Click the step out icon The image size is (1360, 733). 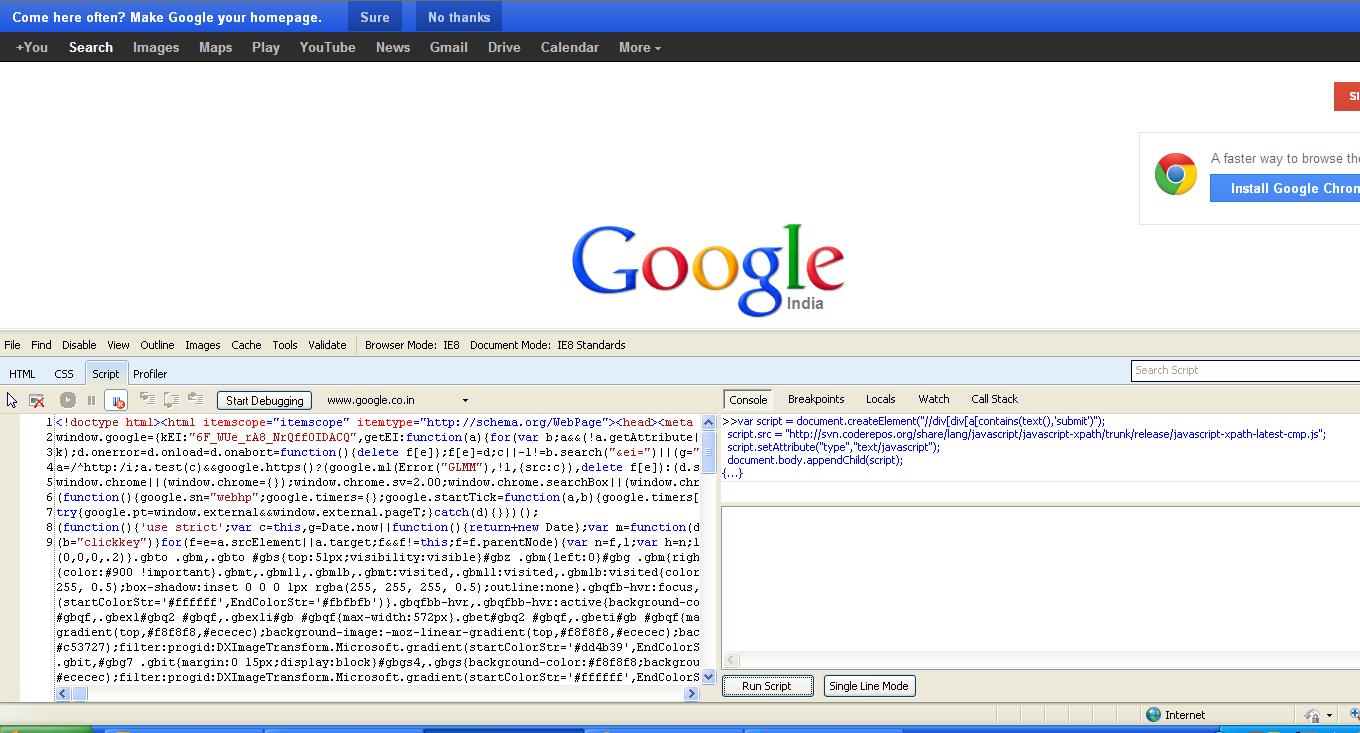[195, 399]
